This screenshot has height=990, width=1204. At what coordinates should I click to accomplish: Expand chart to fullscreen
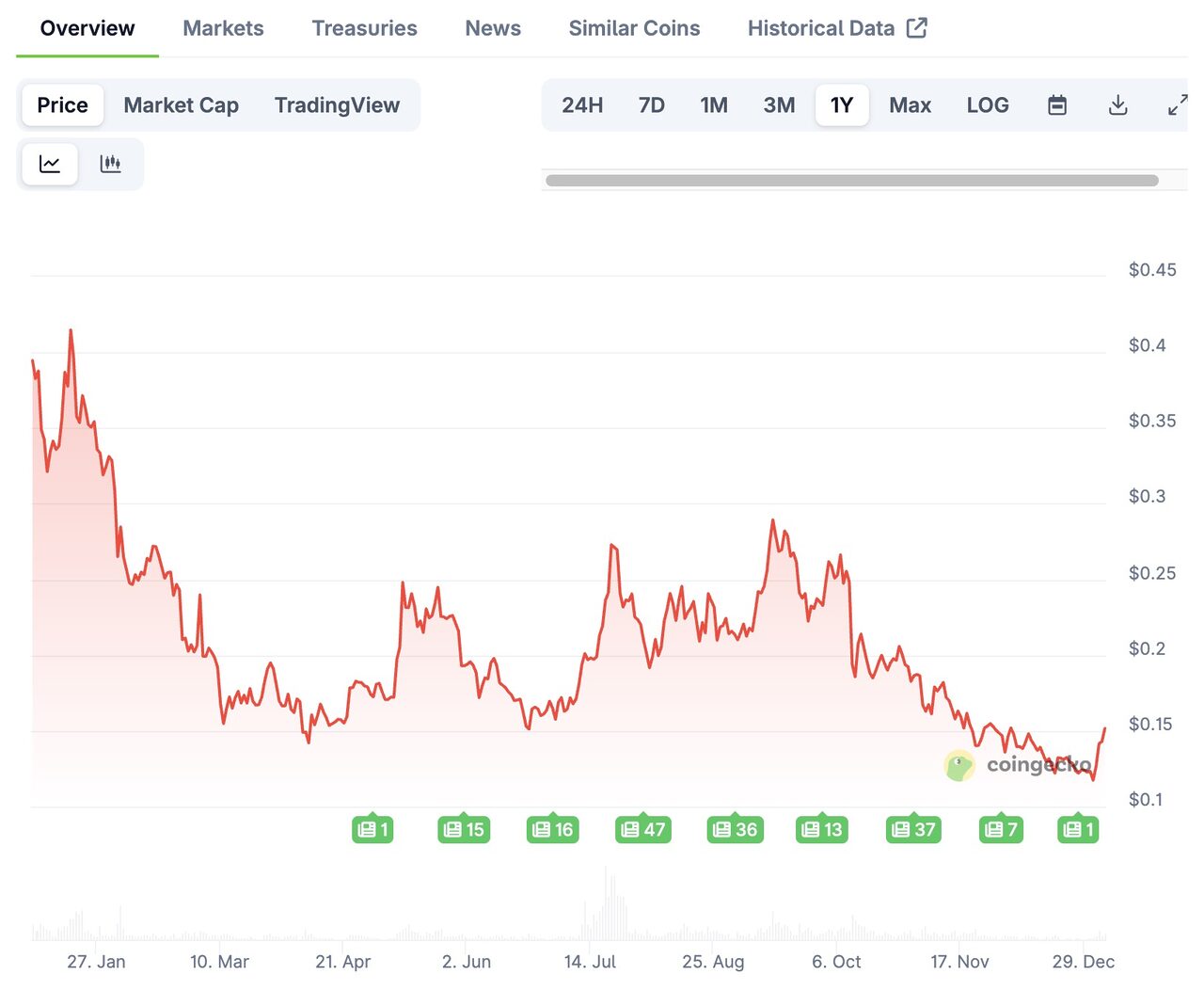click(1177, 105)
